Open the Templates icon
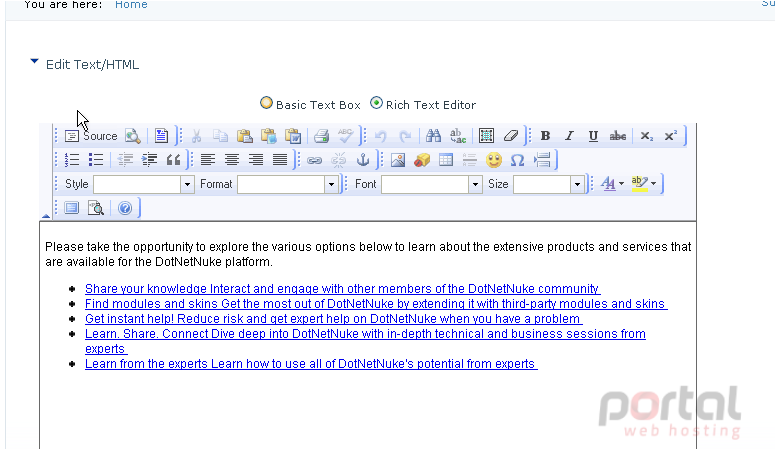The image size is (776, 450). (x=161, y=136)
